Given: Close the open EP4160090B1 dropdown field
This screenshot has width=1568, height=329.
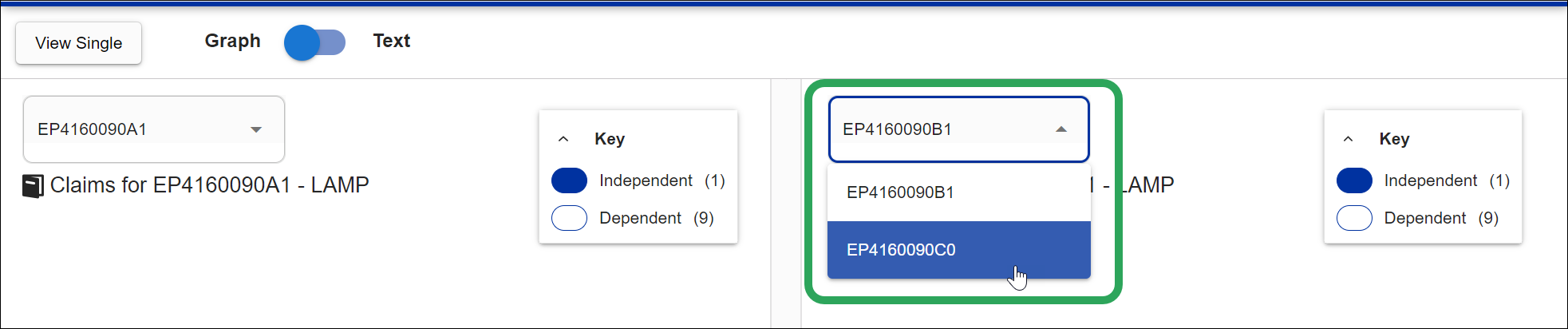Looking at the screenshot, I should [x=942, y=129].
